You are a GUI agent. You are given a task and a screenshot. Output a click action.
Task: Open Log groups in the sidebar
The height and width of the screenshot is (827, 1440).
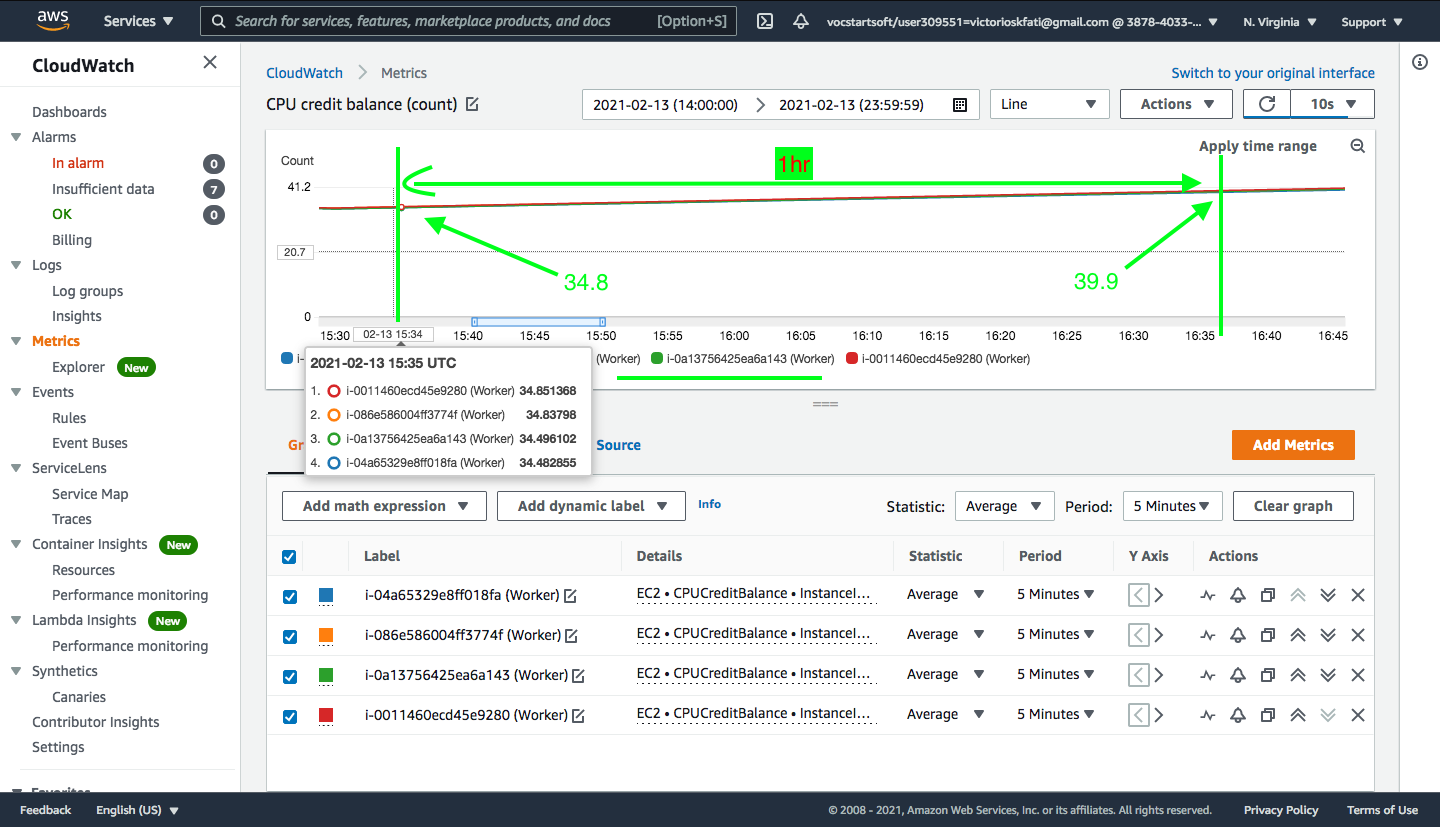(88, 291)
